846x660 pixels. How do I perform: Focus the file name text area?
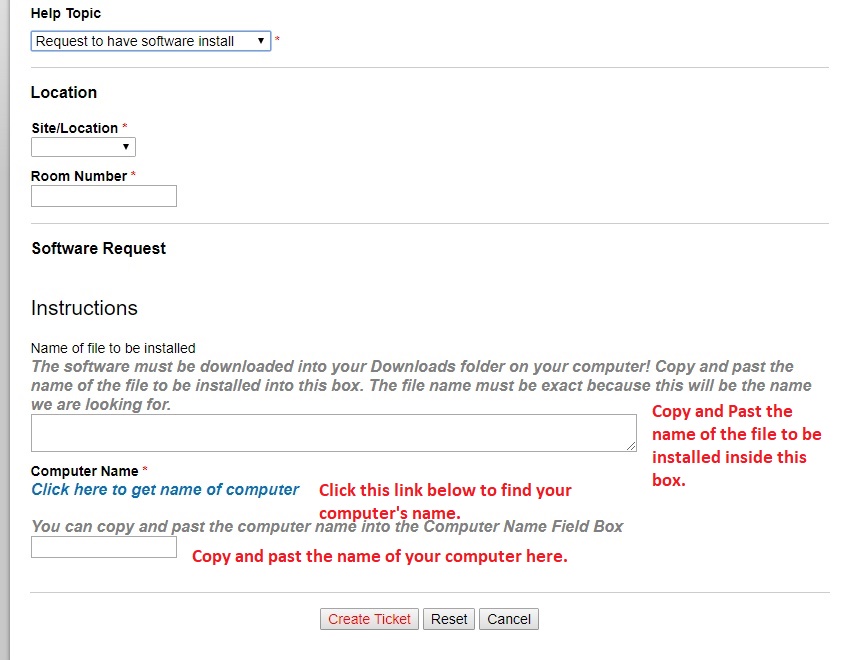click(x=333, y=433)
